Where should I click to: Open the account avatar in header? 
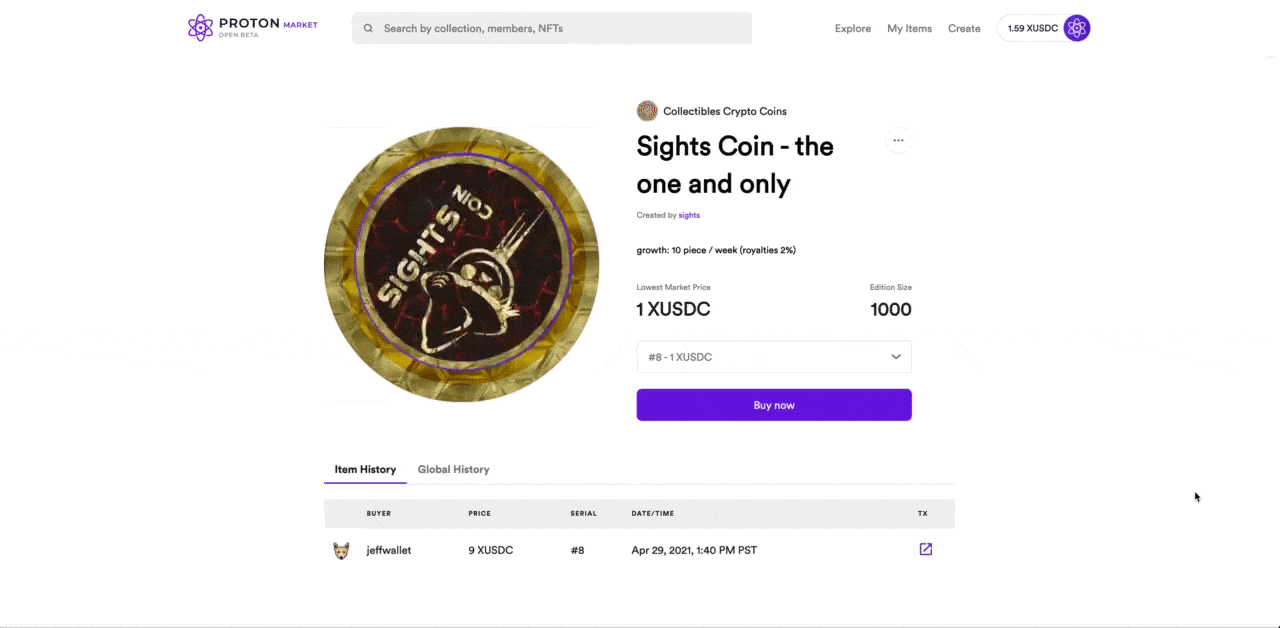[1076, 28]
